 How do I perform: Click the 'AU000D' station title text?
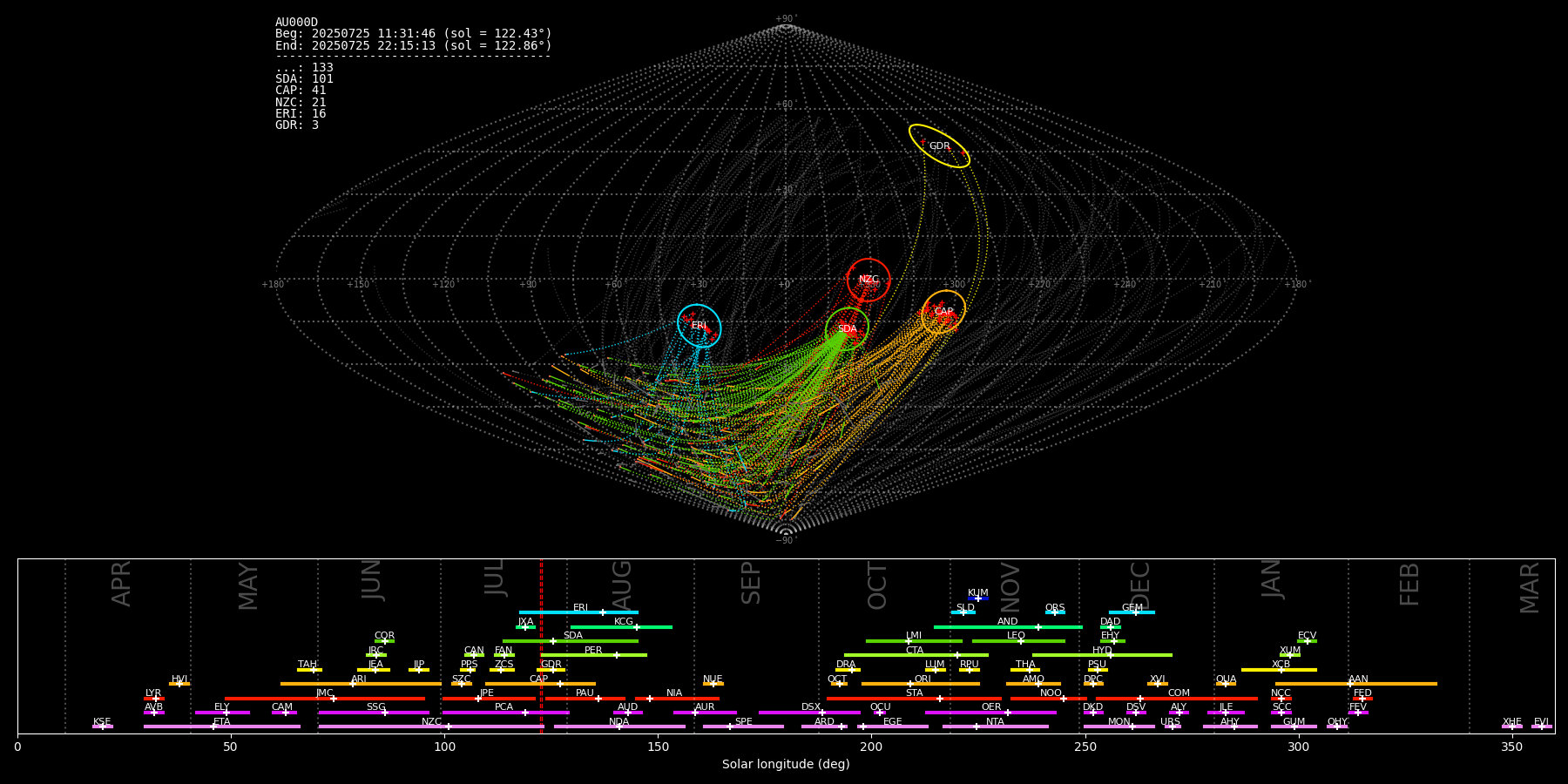[296, 23]
